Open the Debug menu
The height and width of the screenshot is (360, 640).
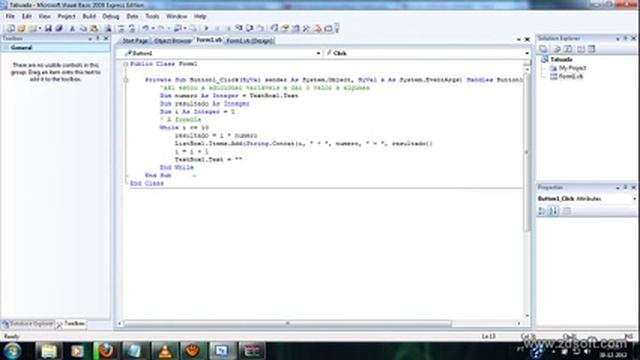tap(111, 16)
